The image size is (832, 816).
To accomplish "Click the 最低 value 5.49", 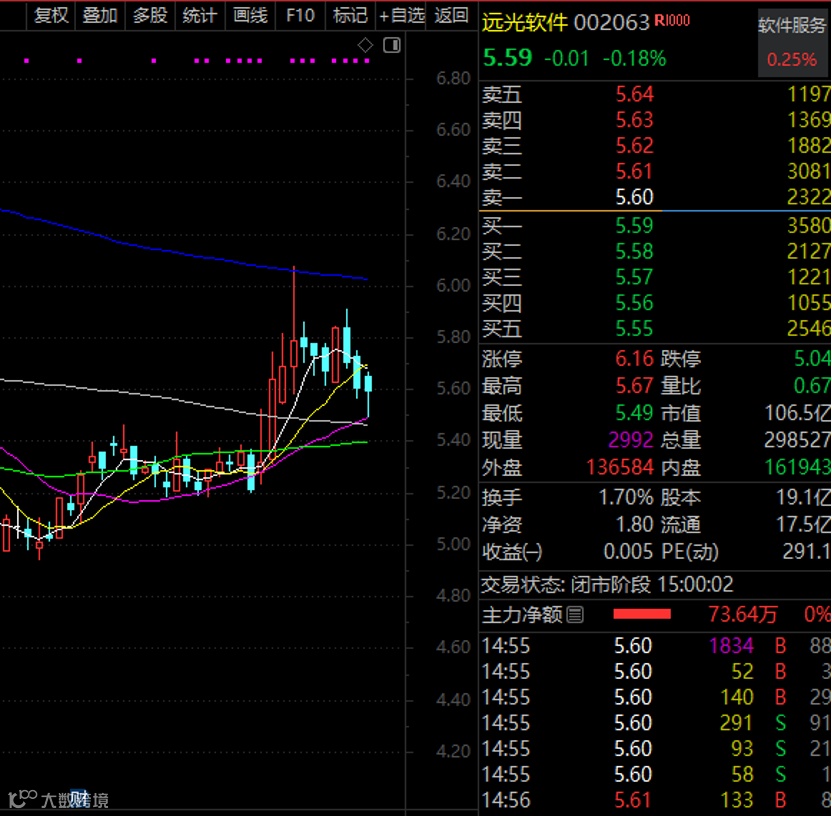I will [x=635, y=413].
